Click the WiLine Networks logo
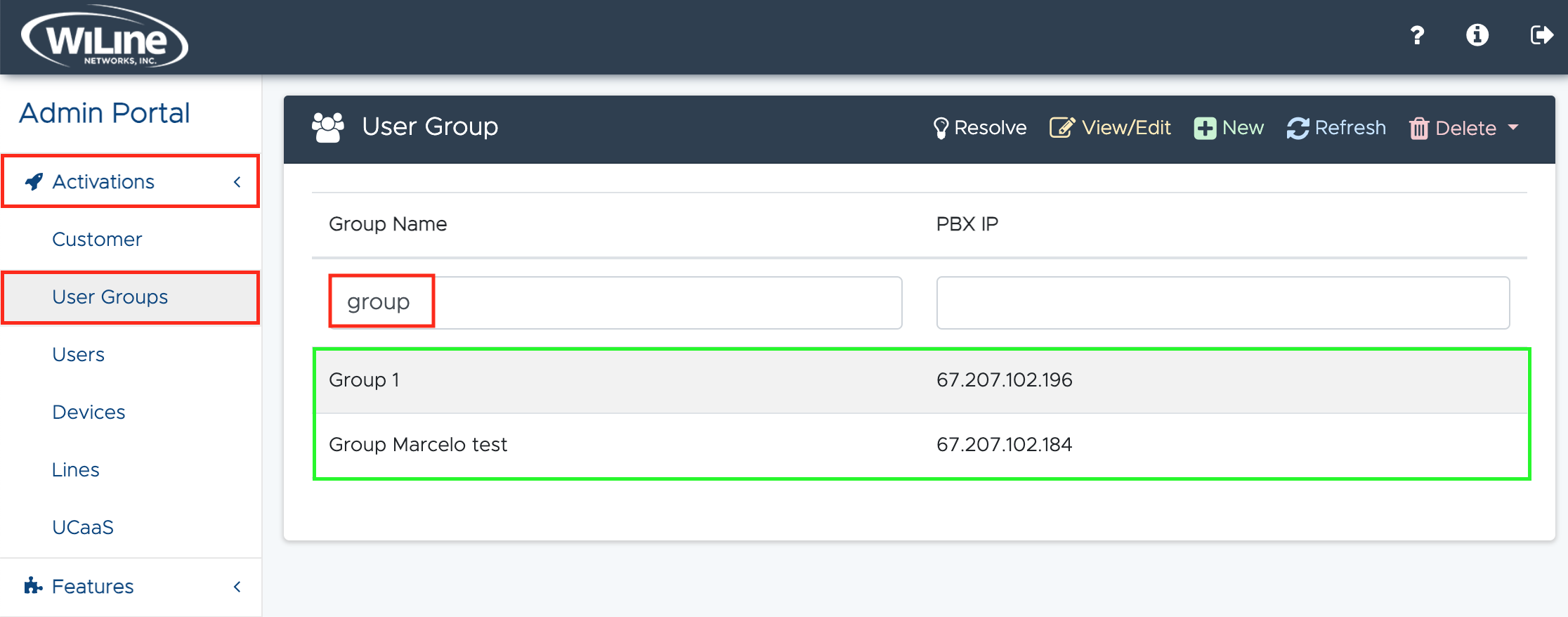Screen dimensions: 1568x617 (x=105, y=37)
